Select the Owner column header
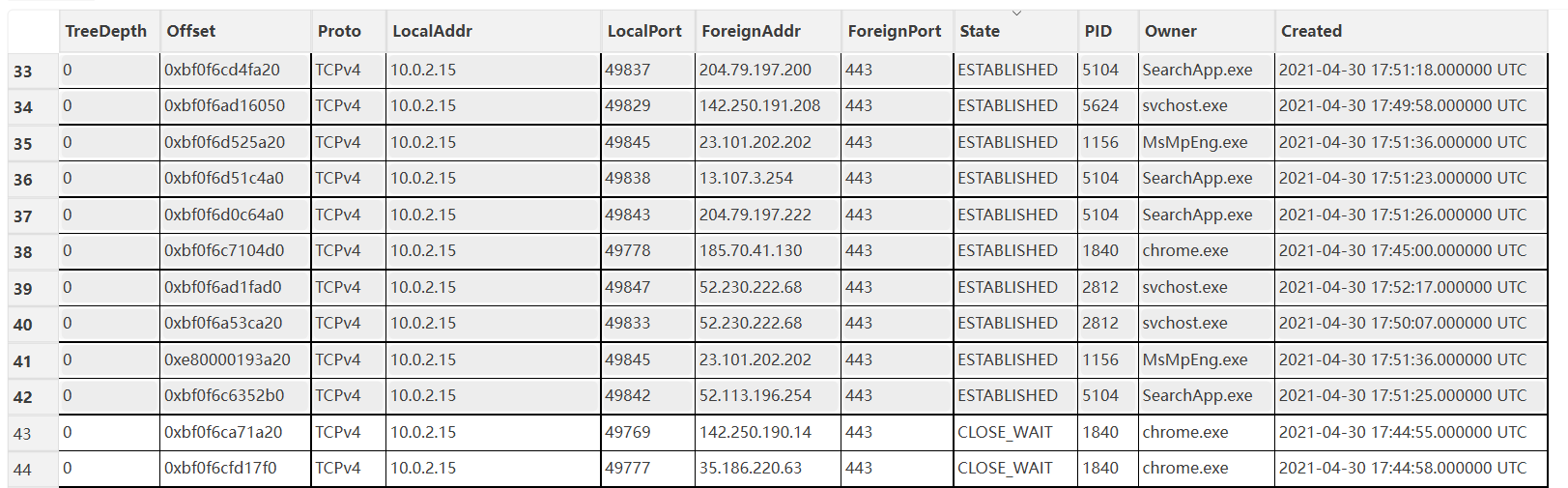The image size is (1568, 488). click(1170, 31)
